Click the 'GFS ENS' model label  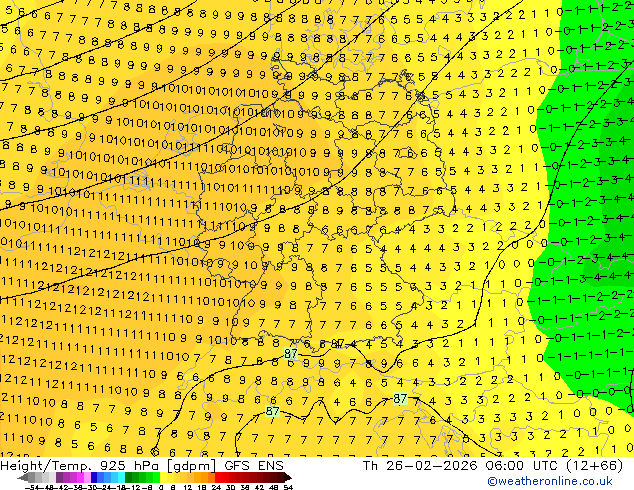254,466
